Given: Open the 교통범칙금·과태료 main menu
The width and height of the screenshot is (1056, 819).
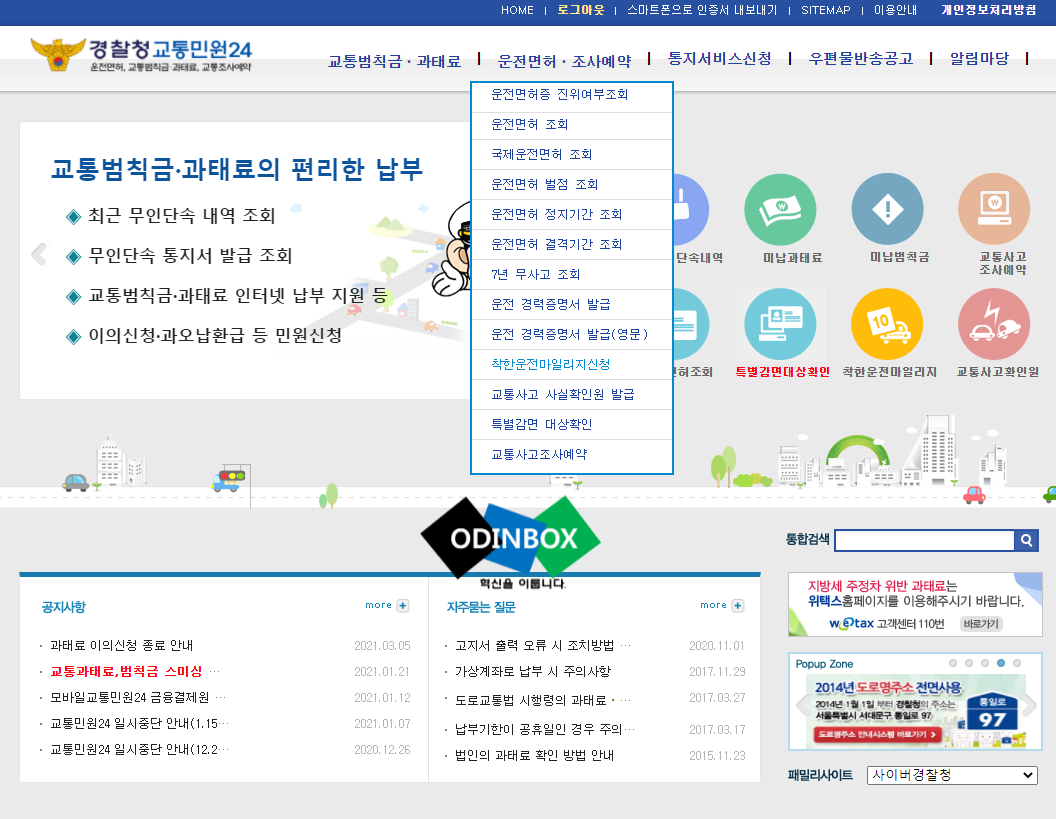Looking at the screenshot, I should pos(395,61).
